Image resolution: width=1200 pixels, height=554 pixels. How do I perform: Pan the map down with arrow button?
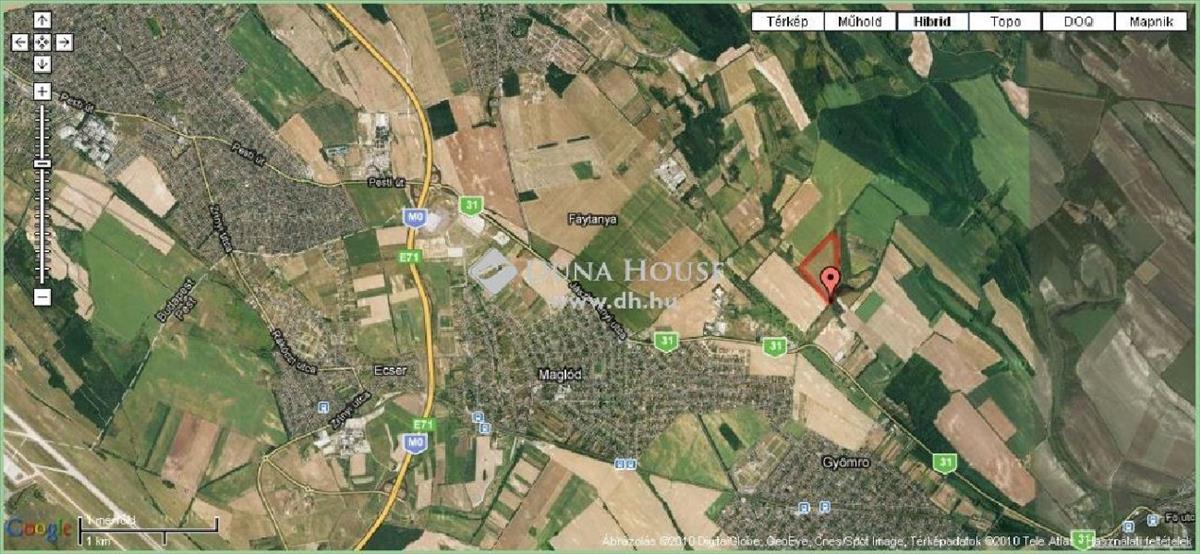pos(42,64)
